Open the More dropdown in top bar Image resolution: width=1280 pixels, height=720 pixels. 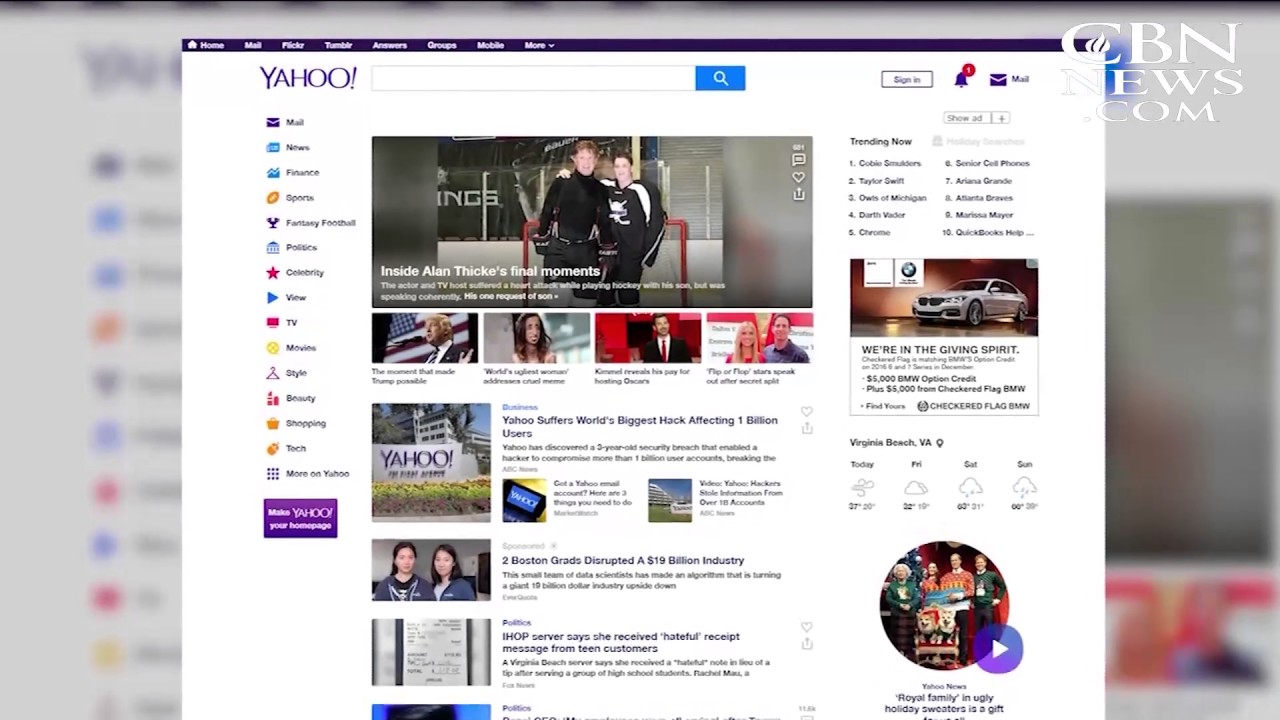(539, 45)
